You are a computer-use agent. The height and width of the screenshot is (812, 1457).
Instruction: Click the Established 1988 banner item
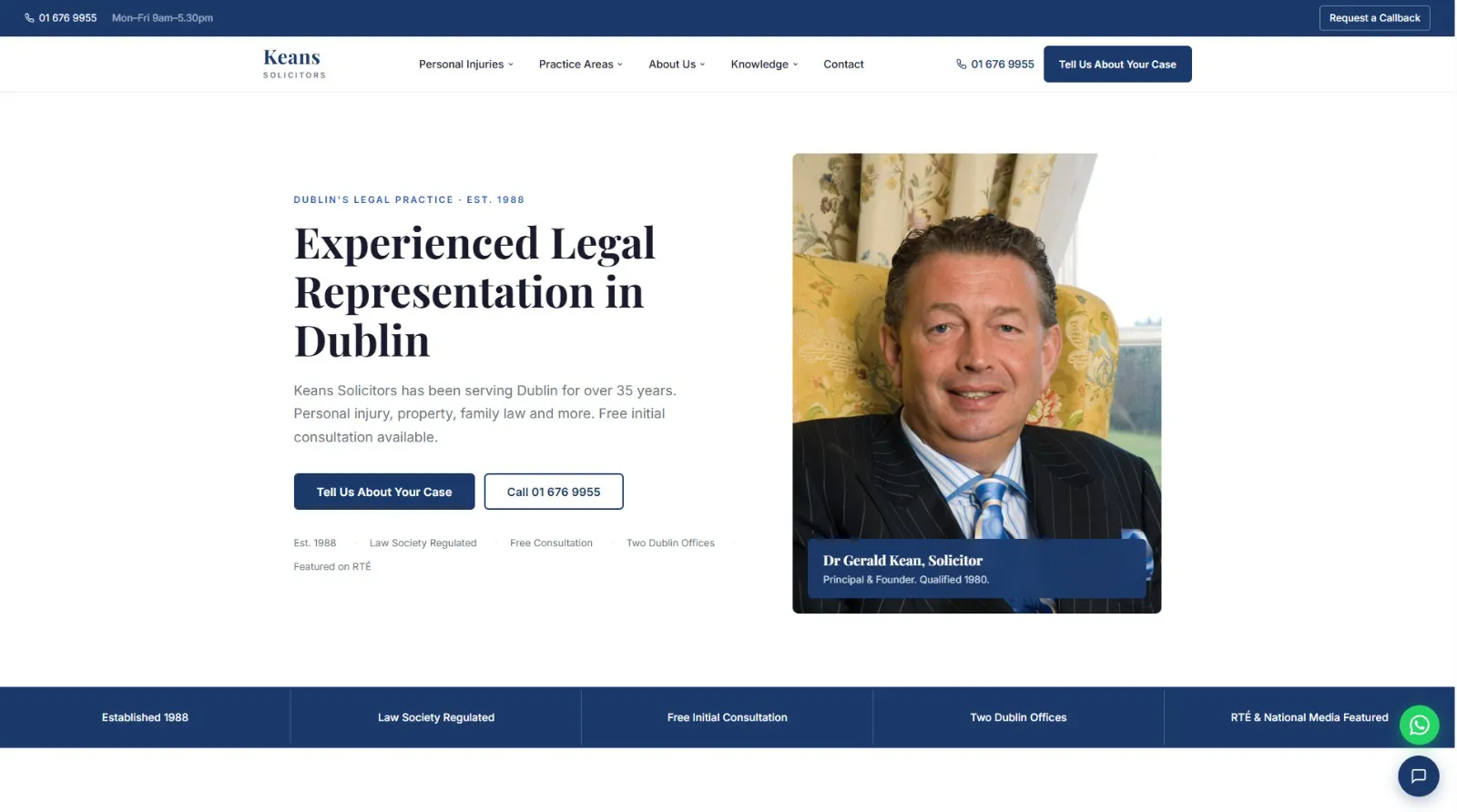pyautogui.click(x=145, y=717)
